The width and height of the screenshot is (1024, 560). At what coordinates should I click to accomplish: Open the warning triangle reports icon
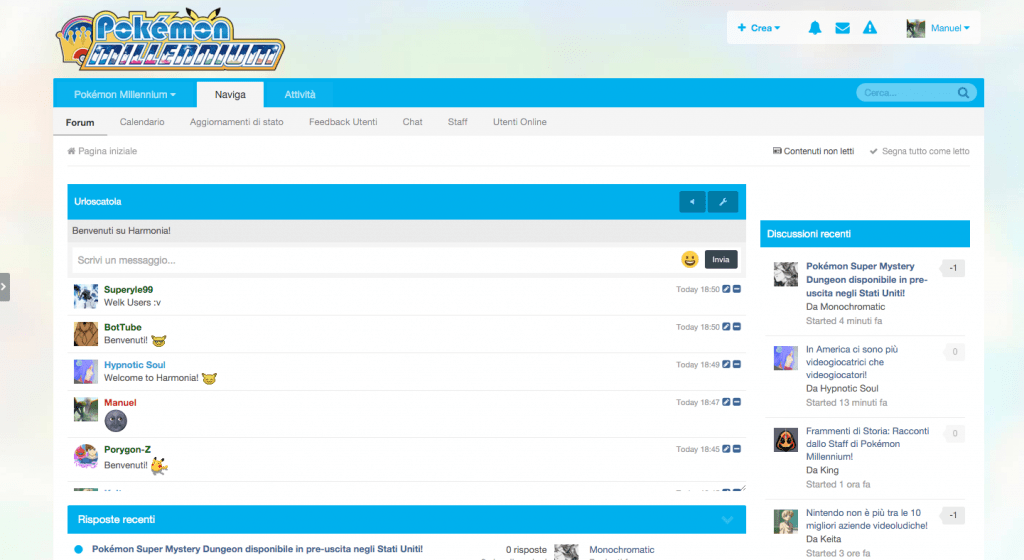(870, 27)
